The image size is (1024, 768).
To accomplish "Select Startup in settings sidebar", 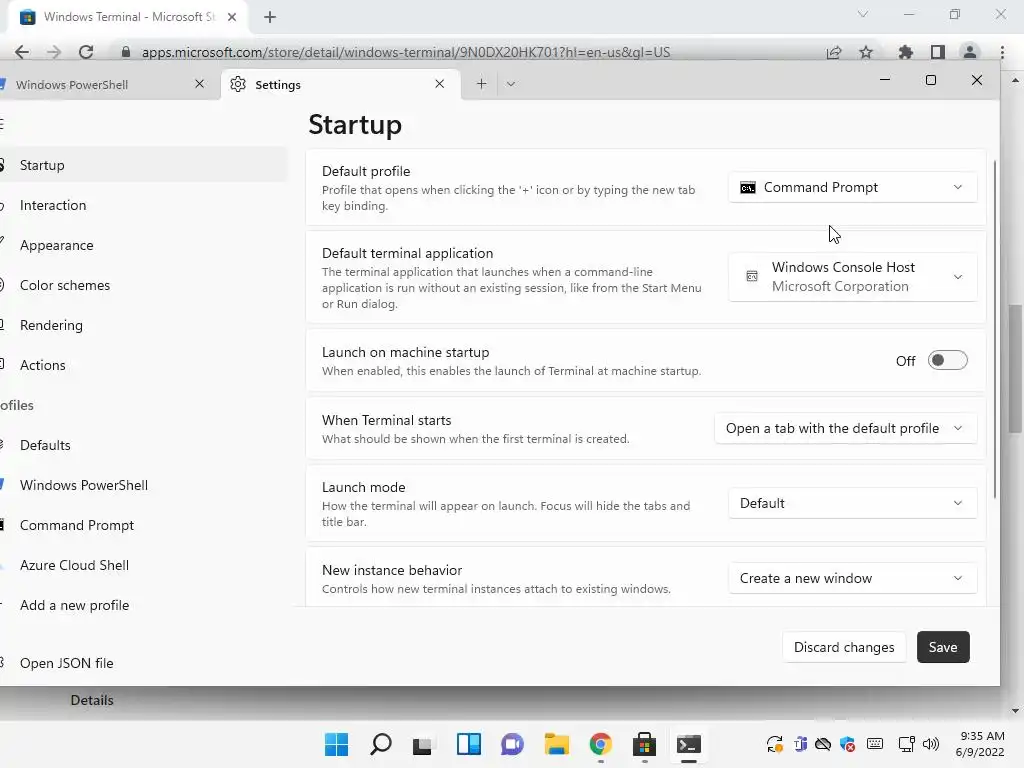I will (142, 165).
